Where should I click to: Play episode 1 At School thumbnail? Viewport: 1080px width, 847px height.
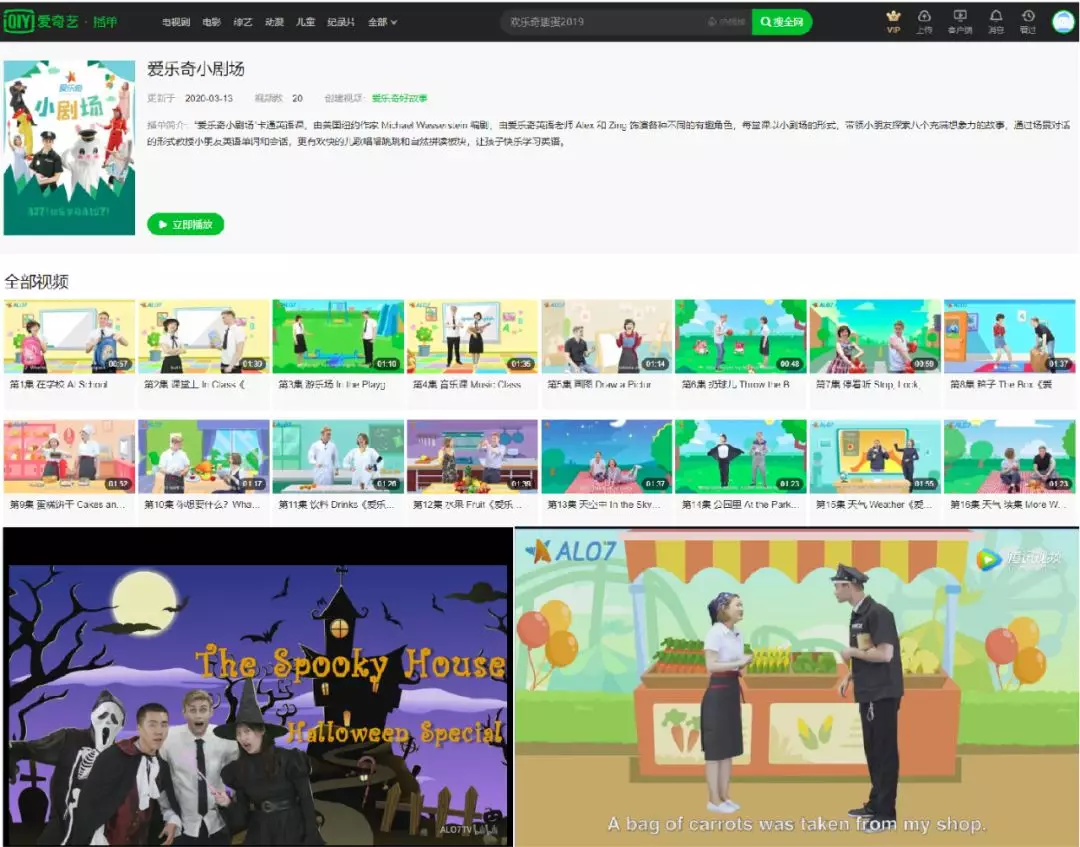coord(69,337)
